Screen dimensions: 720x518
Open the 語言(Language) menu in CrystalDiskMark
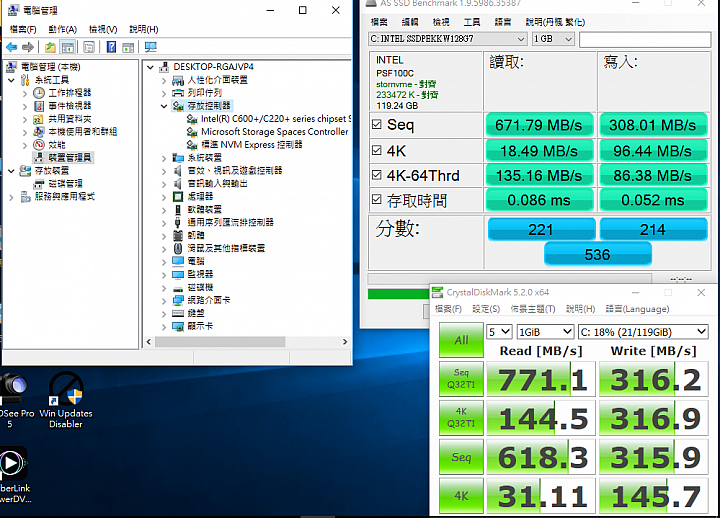click(x=637, y=309)
